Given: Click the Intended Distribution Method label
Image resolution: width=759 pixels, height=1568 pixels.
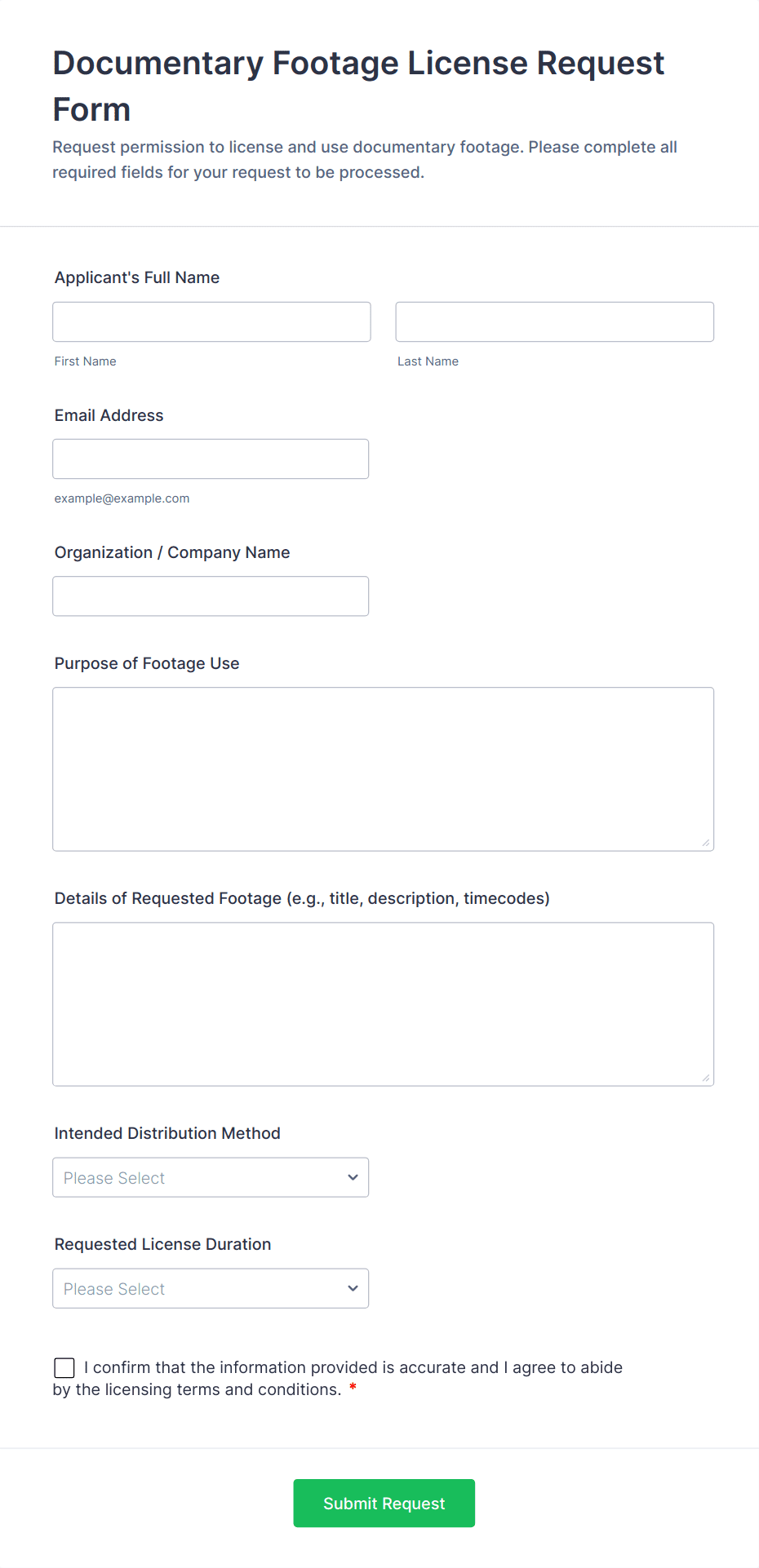Looking at the screenshot, I should (x=167, y=1133).
